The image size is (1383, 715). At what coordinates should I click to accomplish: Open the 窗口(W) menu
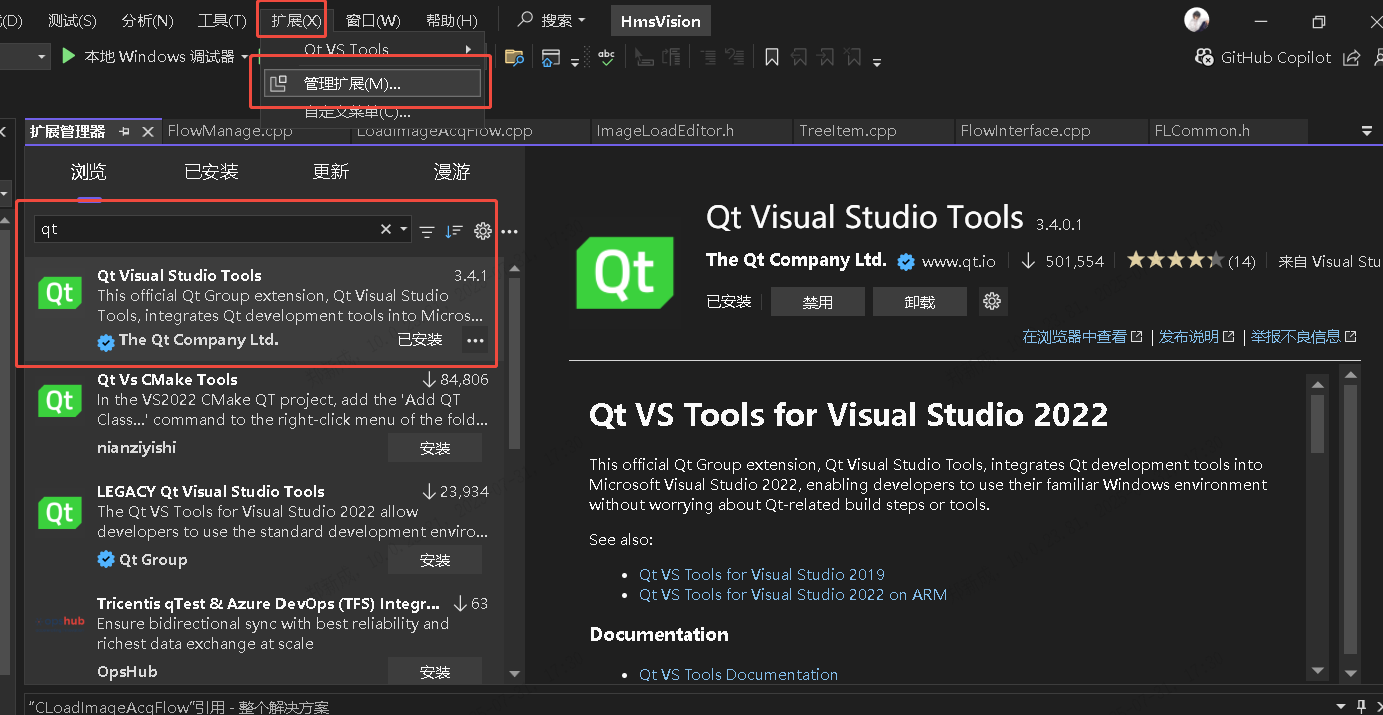click(x=373, y=20)
